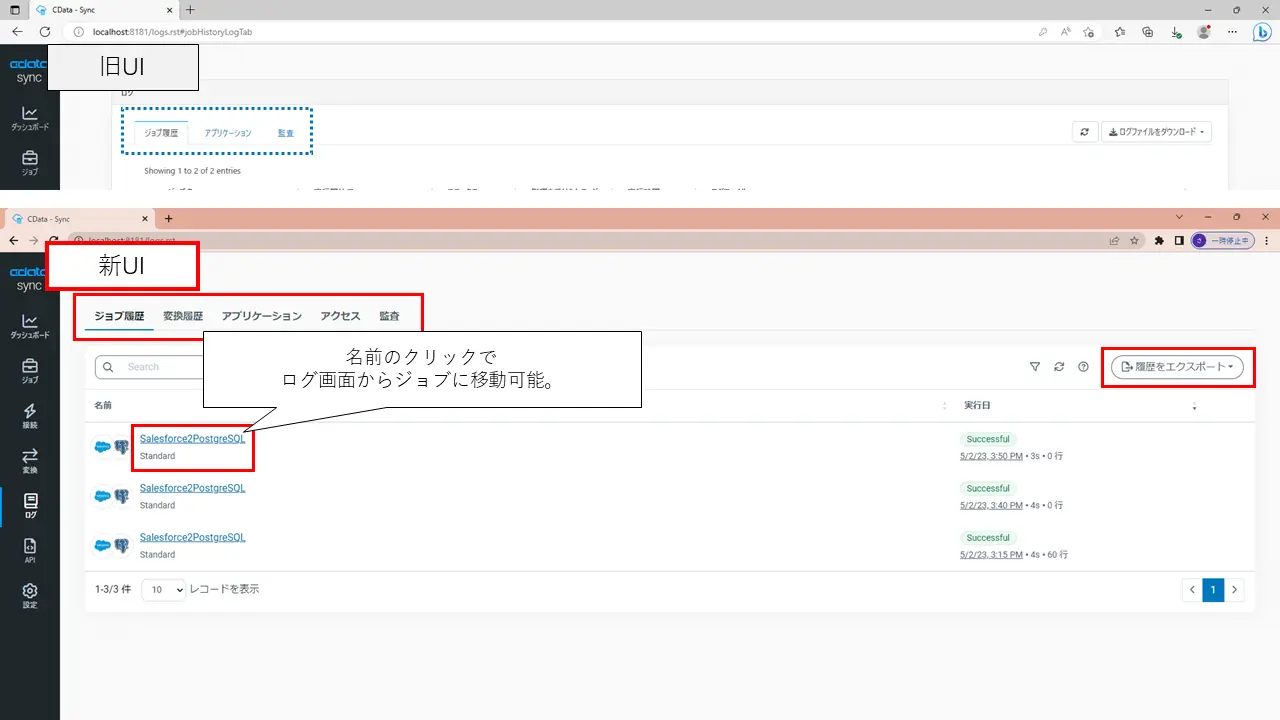
Task: Switch to the アプリケーション tab in new UI
Action: 261,316
